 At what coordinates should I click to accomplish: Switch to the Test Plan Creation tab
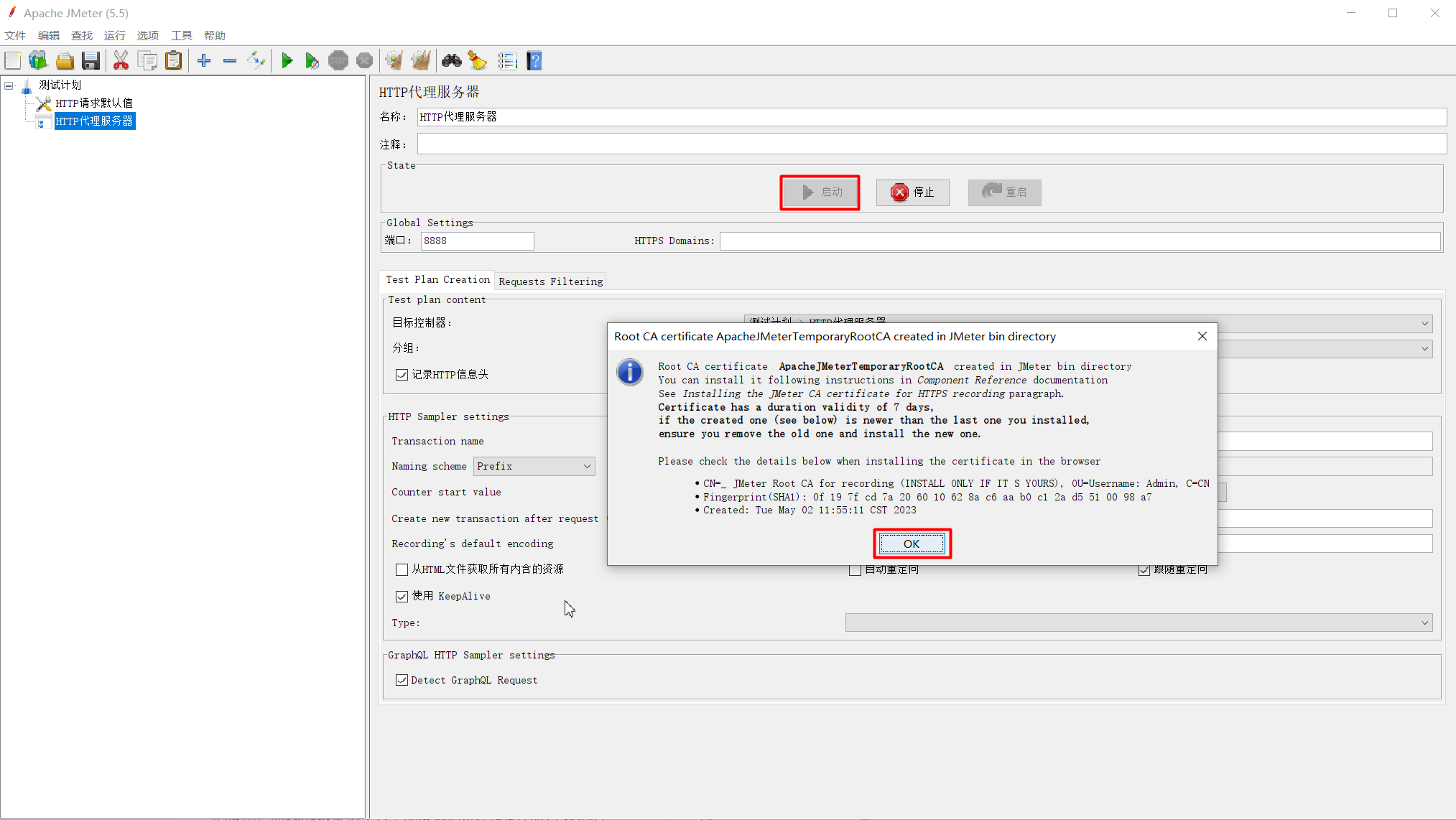point(437,280)
